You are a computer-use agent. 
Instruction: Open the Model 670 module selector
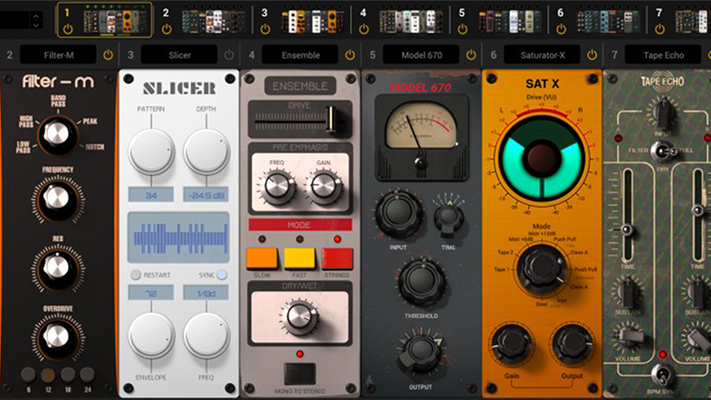[x=421, y=55]
